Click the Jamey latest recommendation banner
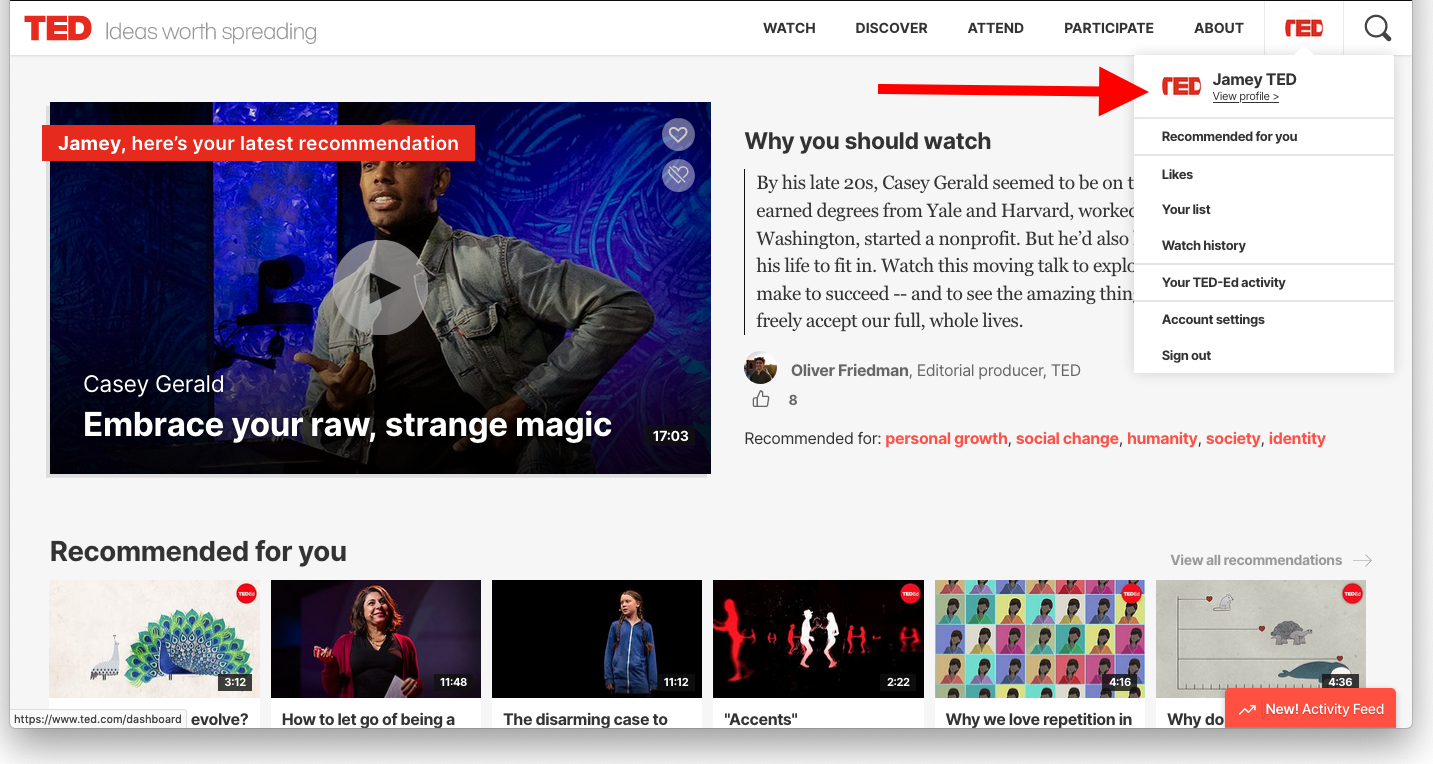Screen dimensions: 1433x764 (x=258, y=143)
